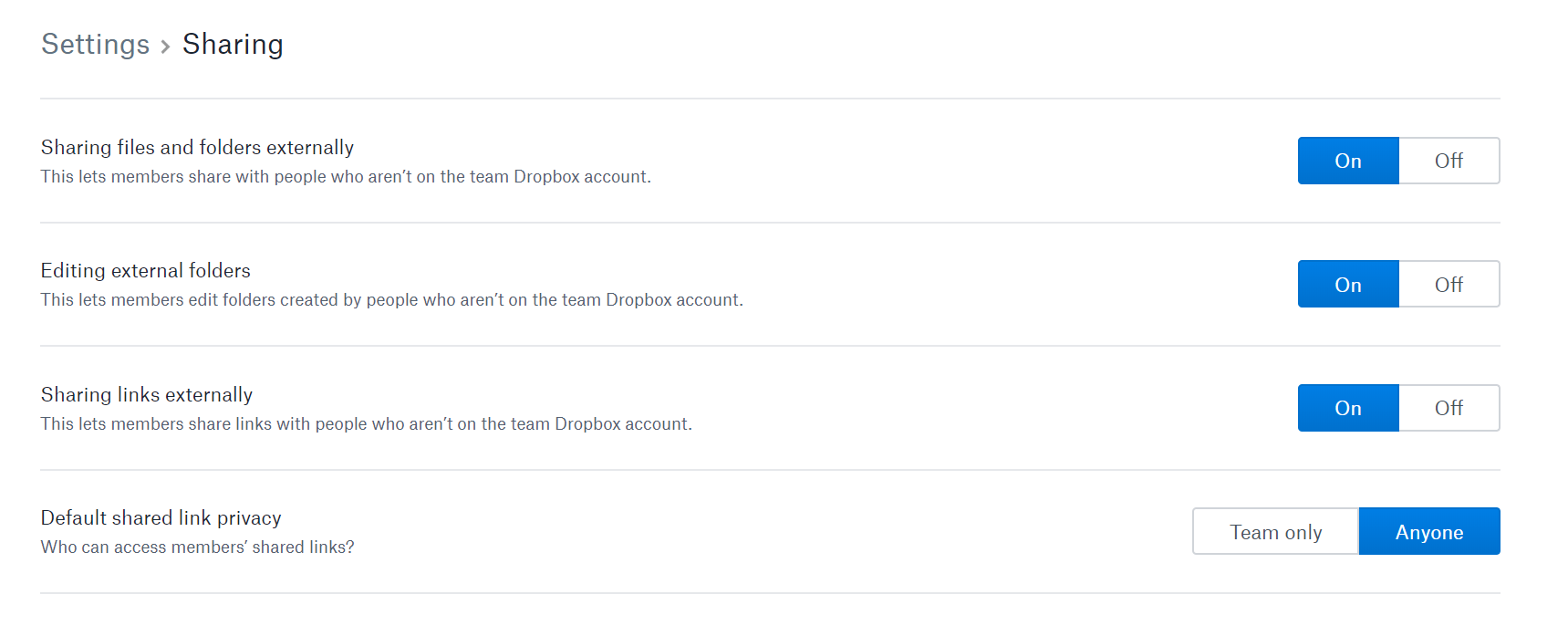Screen dimensions: 1568x636
Task: Enable editing of external folders with On
Action: 1348,284
